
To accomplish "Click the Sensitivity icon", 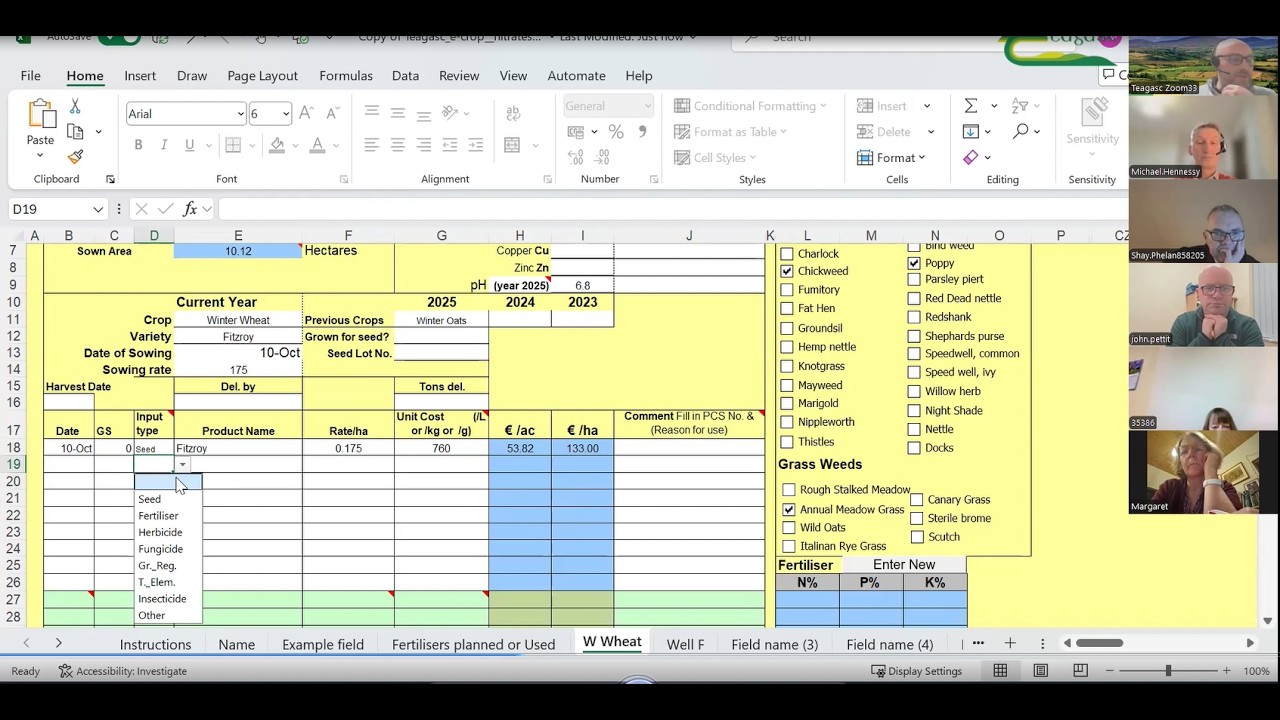I will tap(1092, 114).
